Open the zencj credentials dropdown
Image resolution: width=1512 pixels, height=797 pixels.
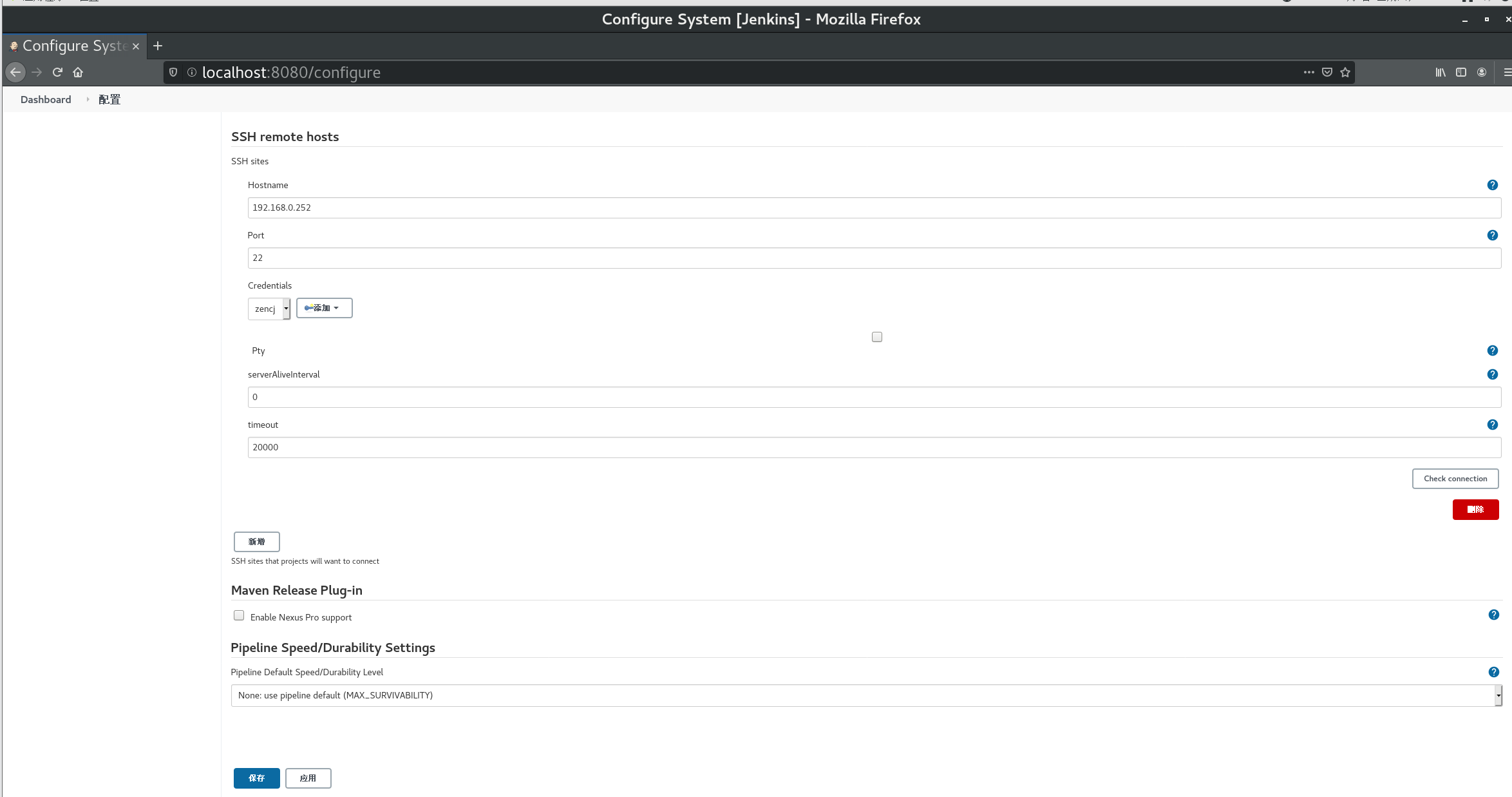click(x=269, y=309)
